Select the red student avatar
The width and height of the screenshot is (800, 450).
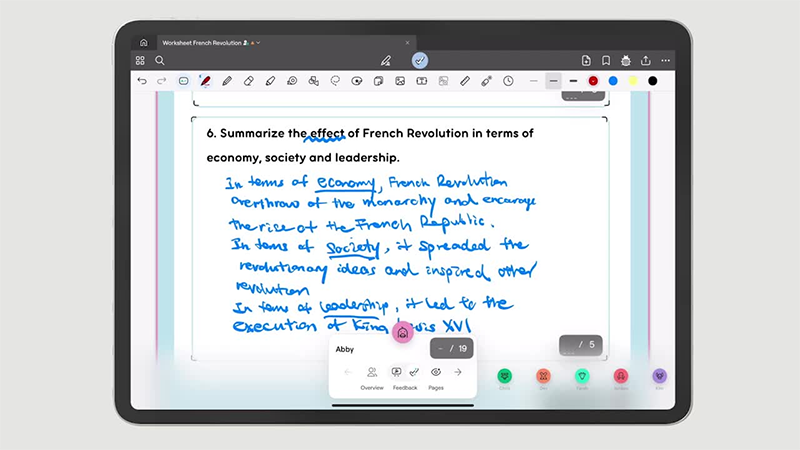click(621, 376)
